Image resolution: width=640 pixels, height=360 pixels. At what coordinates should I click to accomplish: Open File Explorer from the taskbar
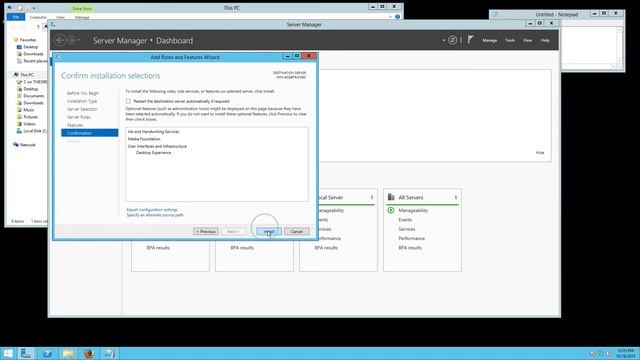coord(68,353)
